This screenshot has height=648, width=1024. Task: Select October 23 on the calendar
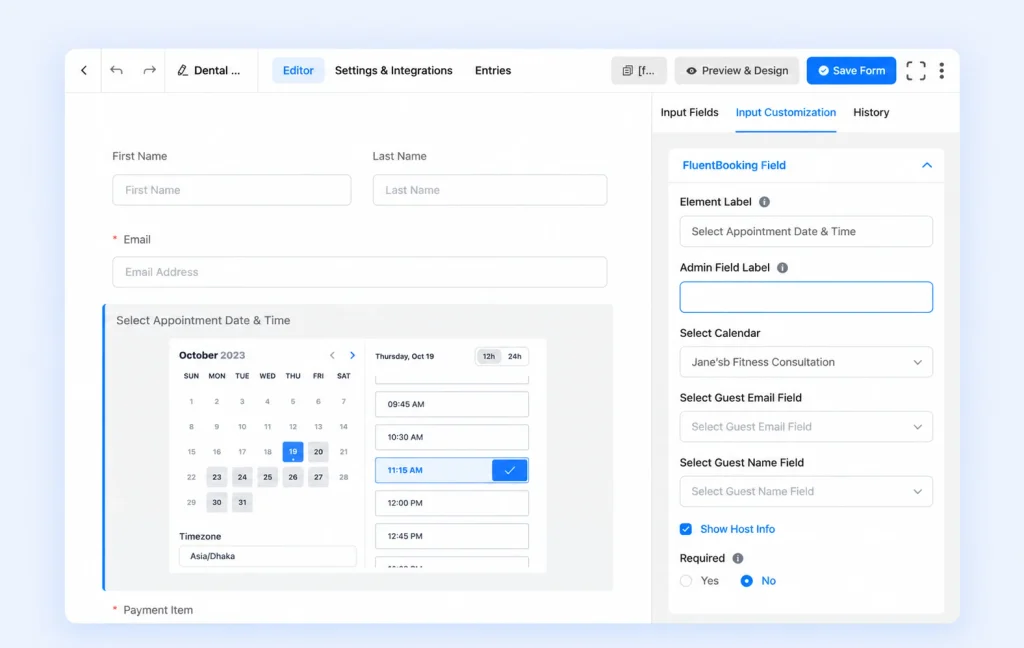tap(217, 477)
